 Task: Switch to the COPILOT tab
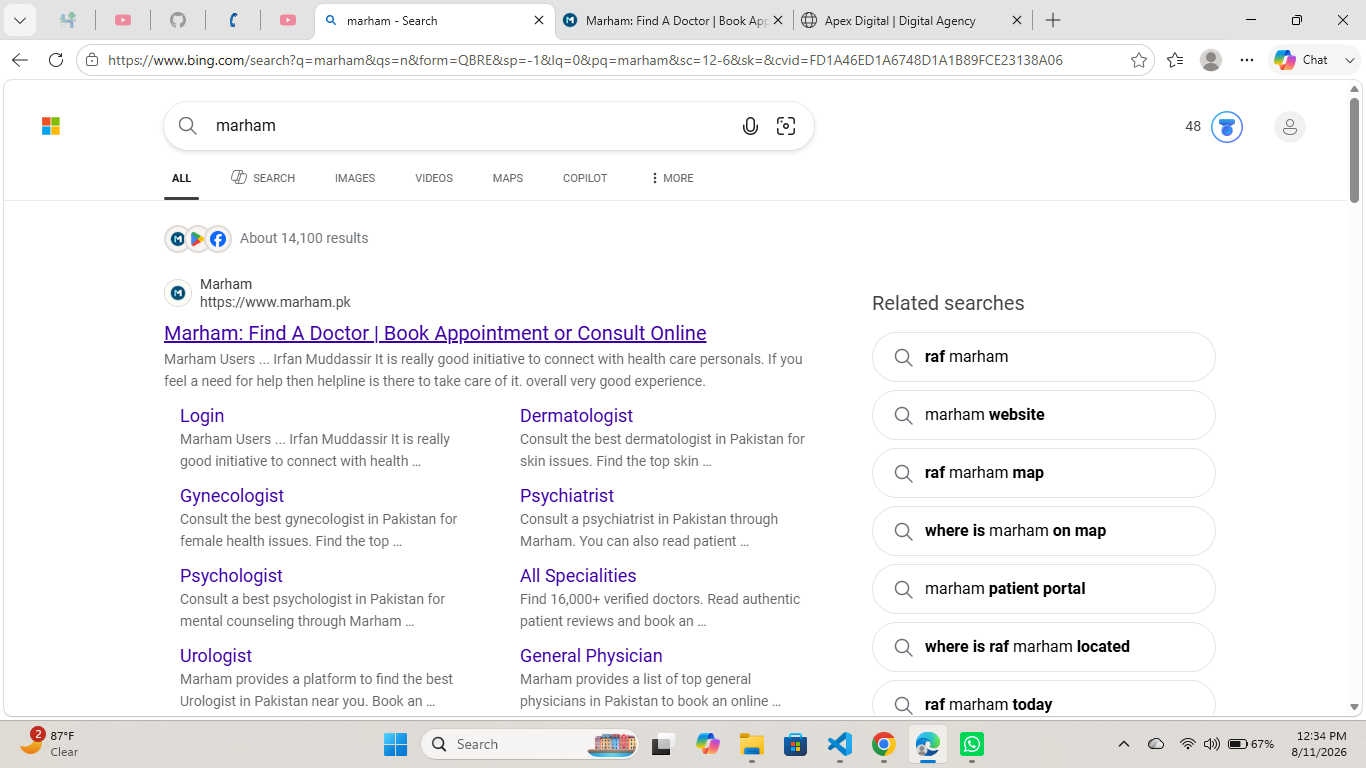click(x=585, y=178)
